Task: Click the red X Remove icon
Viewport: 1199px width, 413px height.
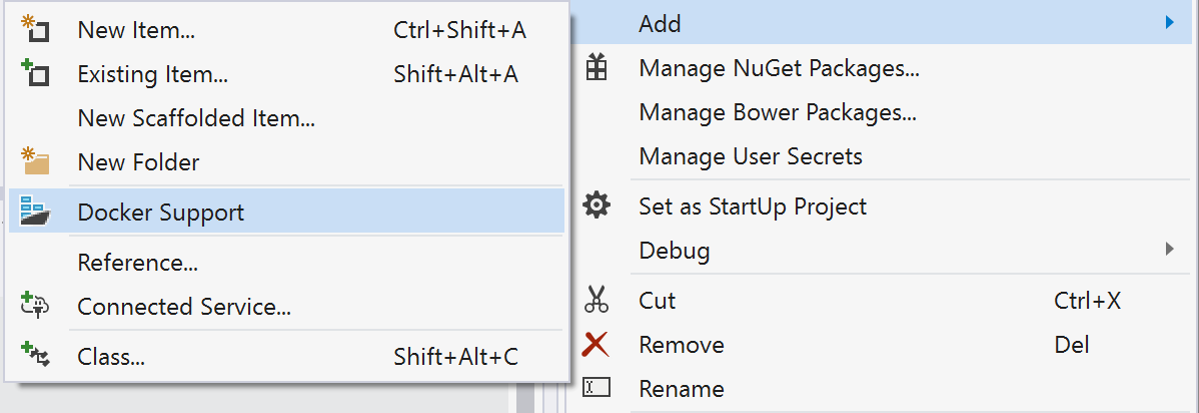Action: [x=596, y=344]
